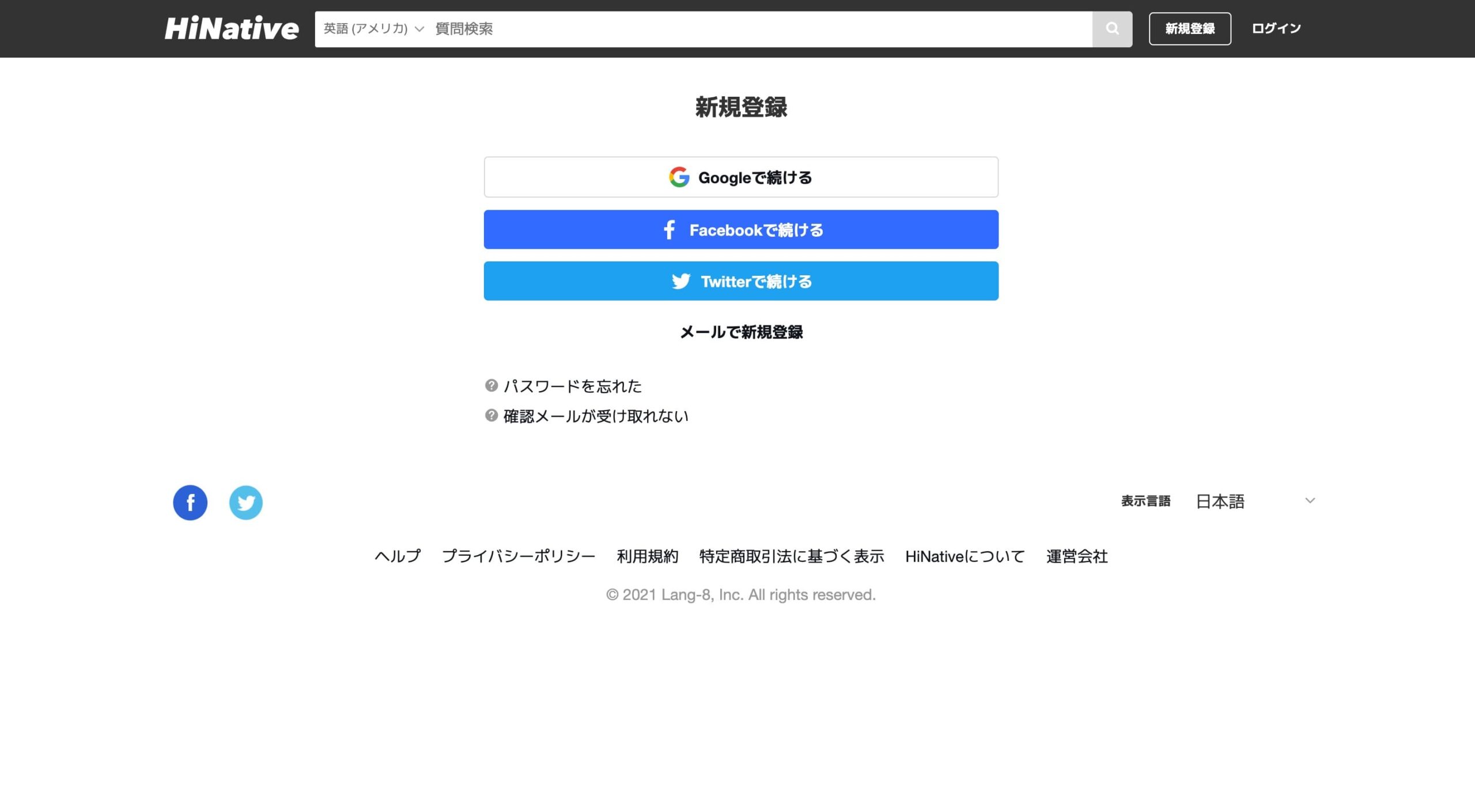Open HiNative's Facebook page via footer icon

point(190,502)
